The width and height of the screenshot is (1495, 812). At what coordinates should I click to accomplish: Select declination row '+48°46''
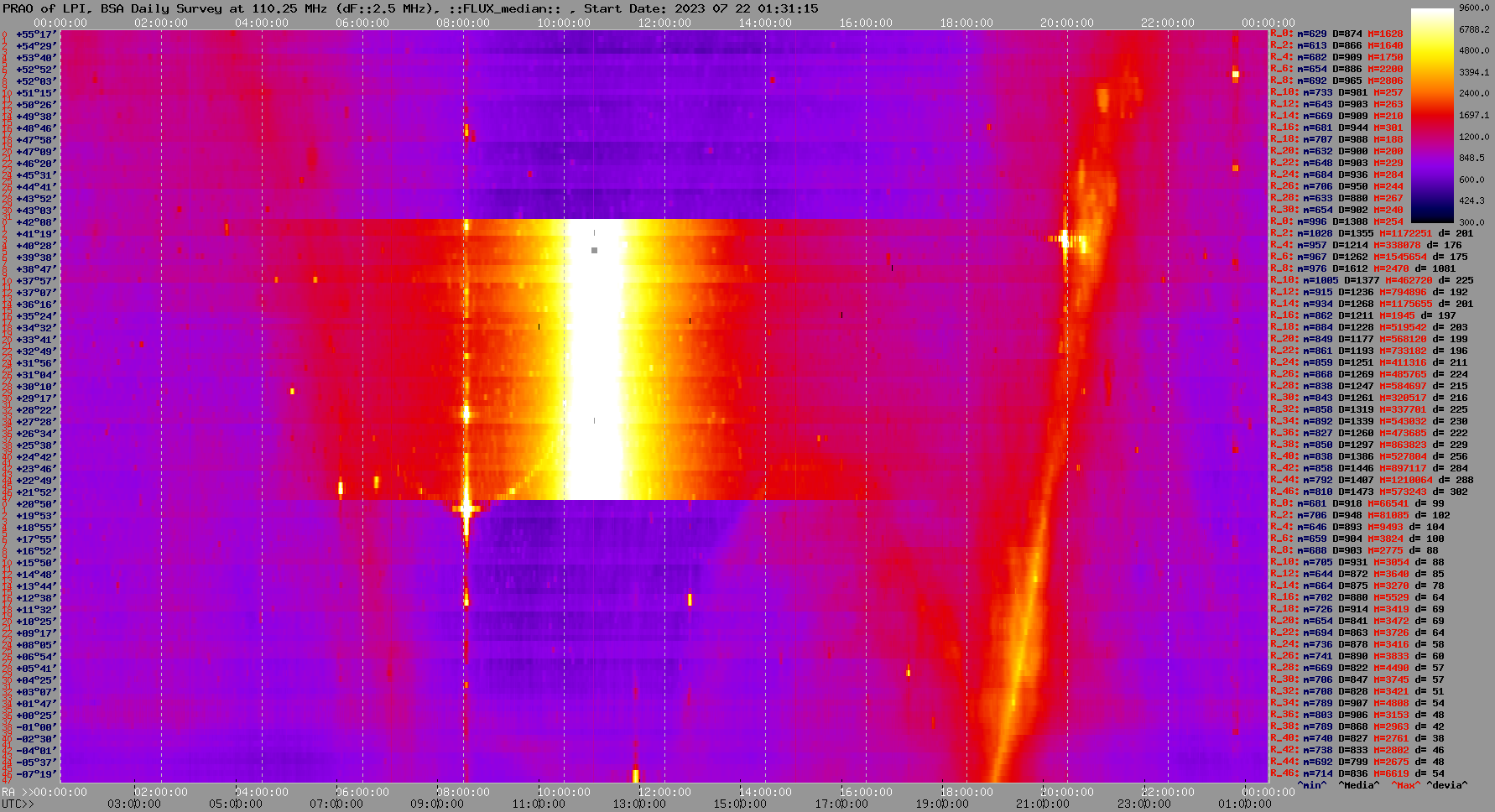click(x=36, y=128)
